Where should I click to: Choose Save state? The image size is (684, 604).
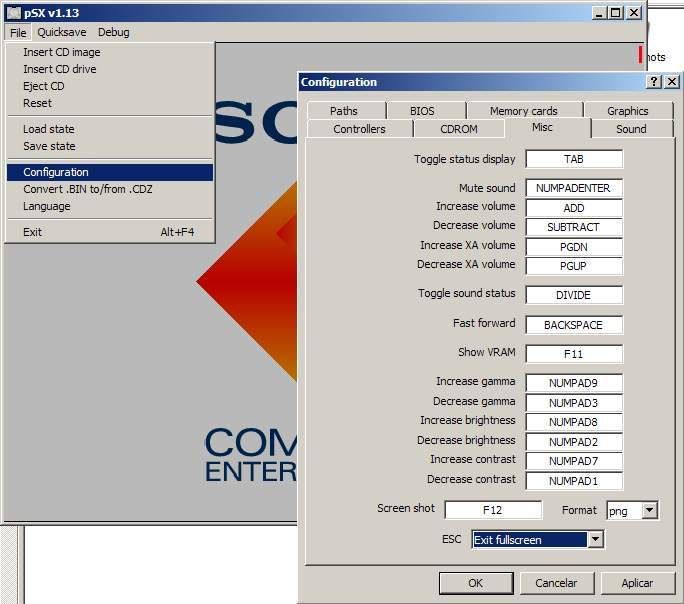point(110,146)
